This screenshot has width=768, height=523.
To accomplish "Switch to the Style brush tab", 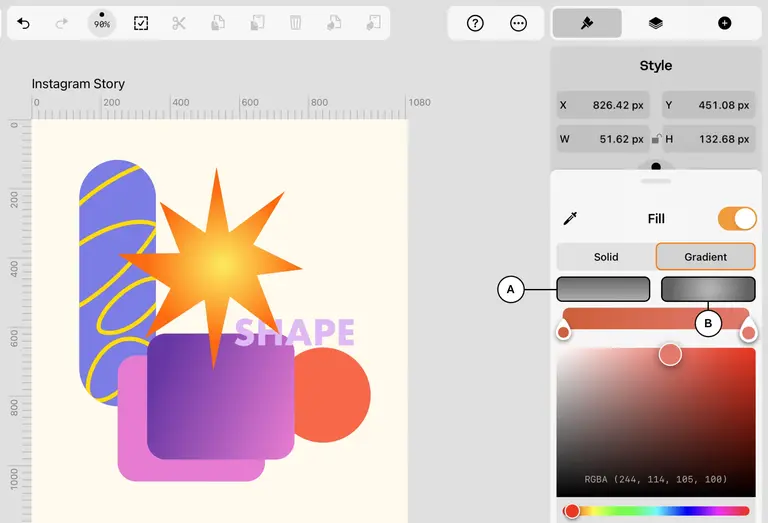I will point(587,23).
